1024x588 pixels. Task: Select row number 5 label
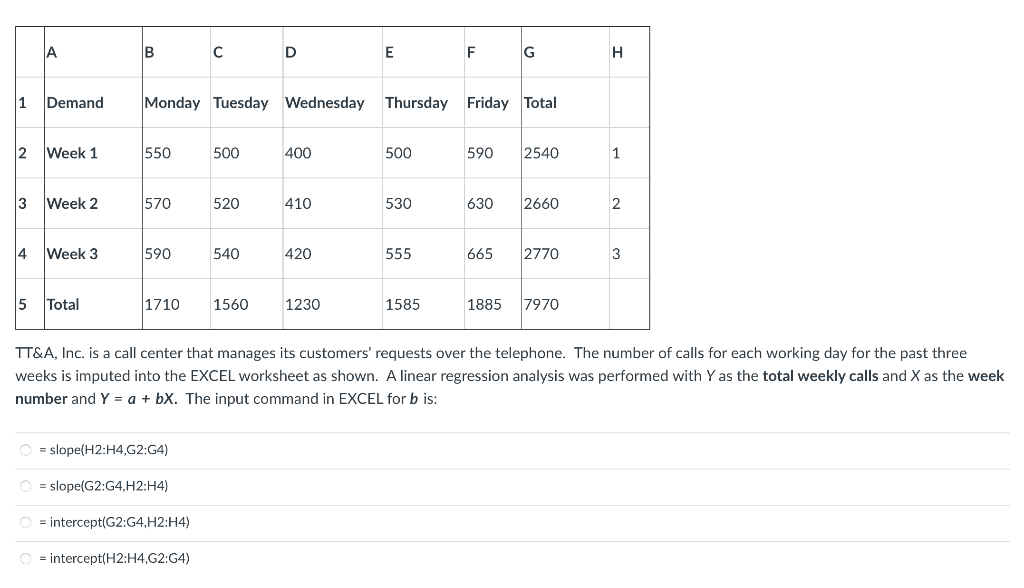[30, 304]
